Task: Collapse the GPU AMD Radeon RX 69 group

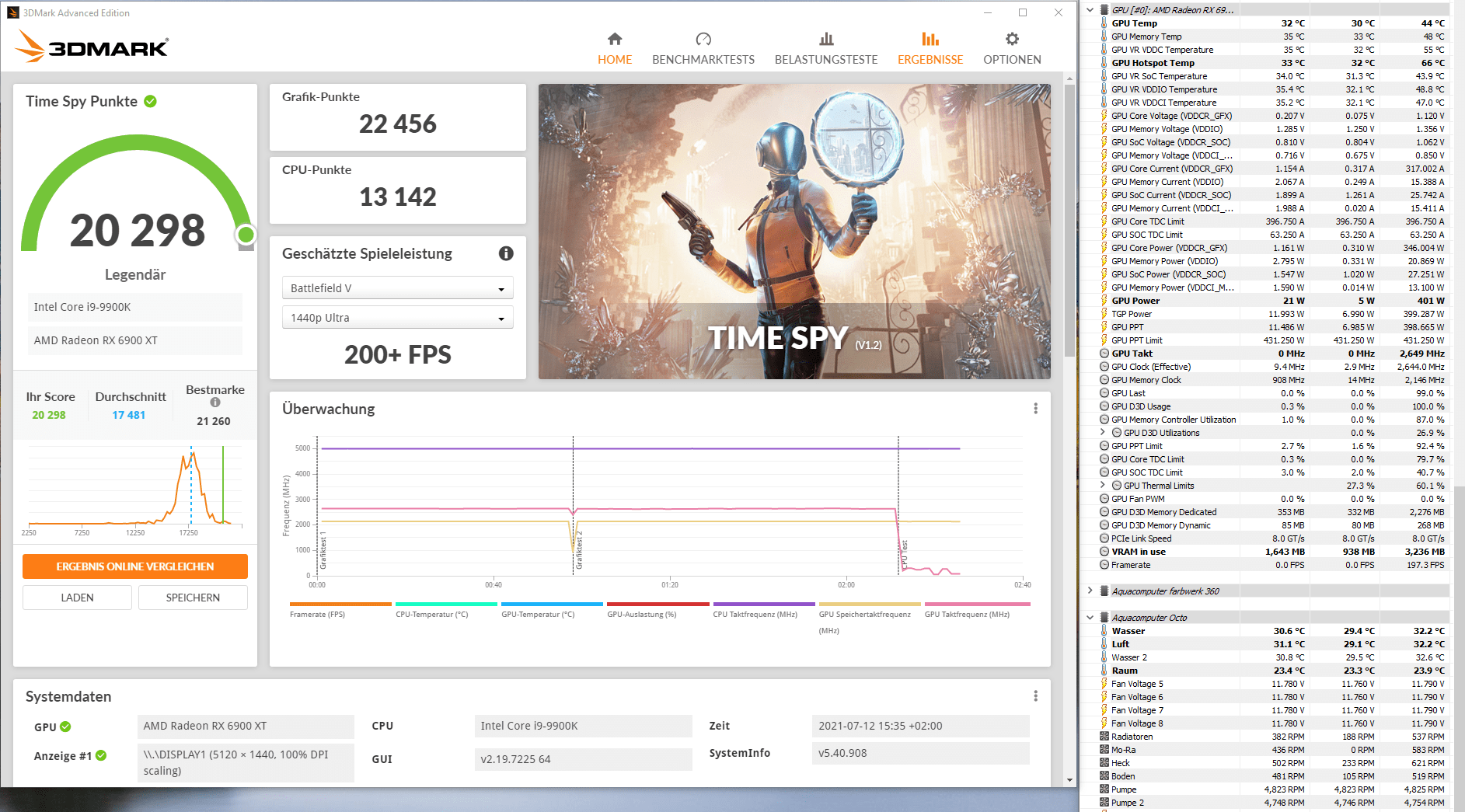Action: [x=1090, y=10]
